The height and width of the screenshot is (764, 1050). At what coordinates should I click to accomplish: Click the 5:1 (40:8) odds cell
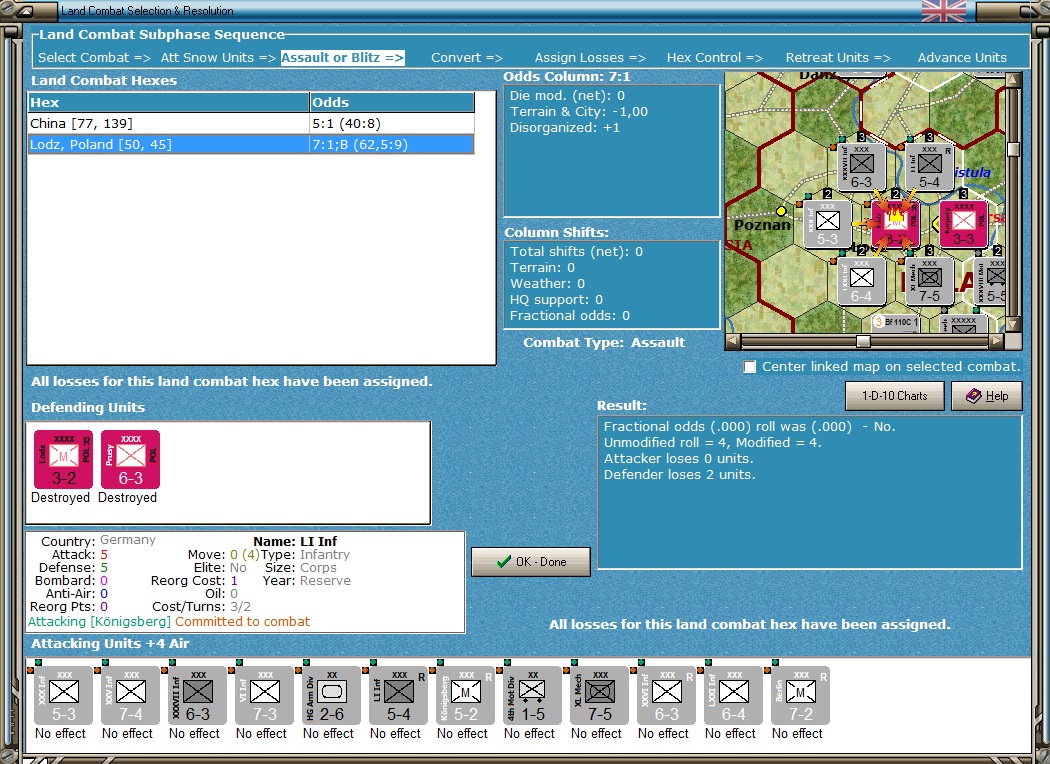click(392, 123)
